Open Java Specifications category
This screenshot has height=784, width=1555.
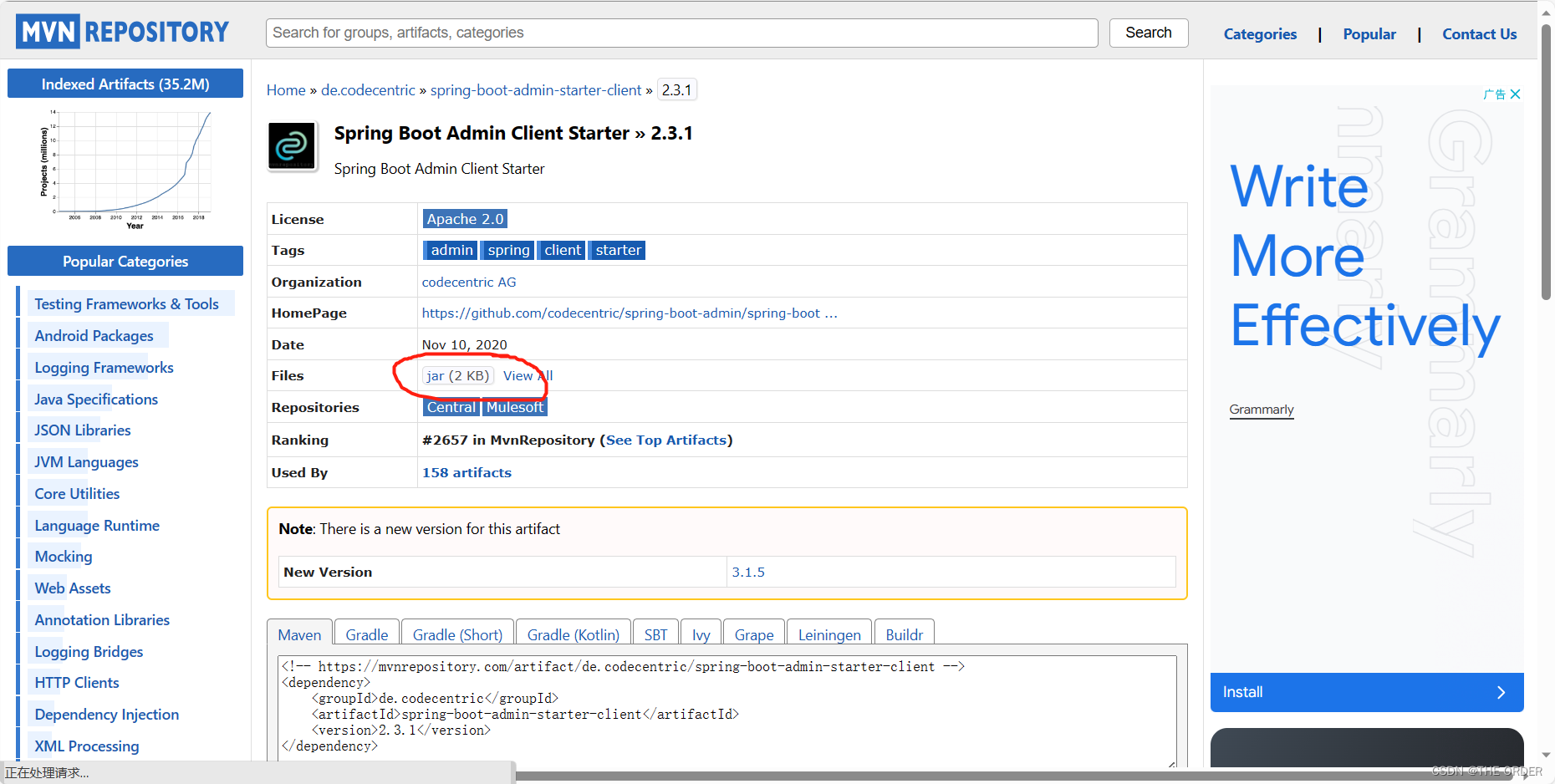(x=96, y=400)
